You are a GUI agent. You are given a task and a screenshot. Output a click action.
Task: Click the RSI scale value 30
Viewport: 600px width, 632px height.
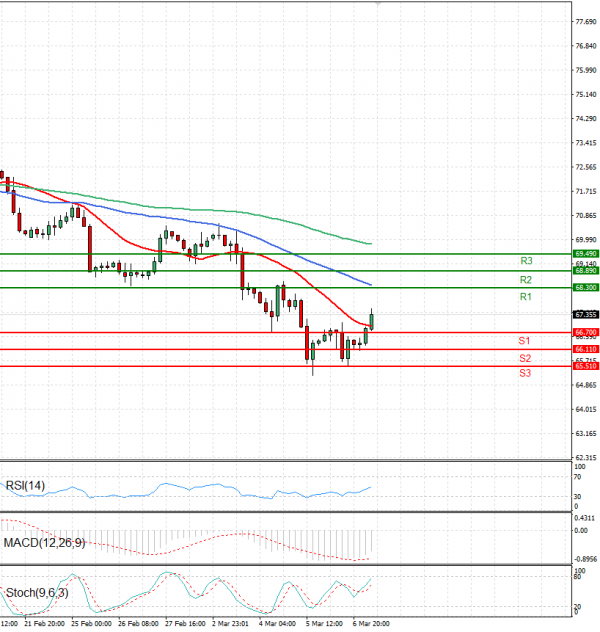tap(577, 497)
